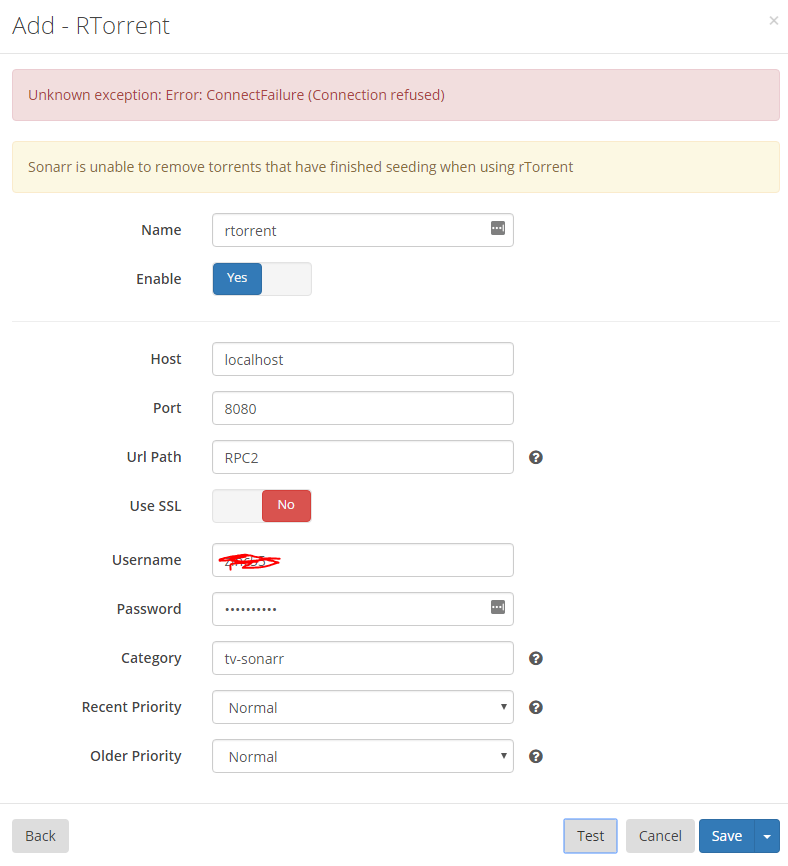
Task: Edit the Category field tv-sonarr
Action: (363, 658)
